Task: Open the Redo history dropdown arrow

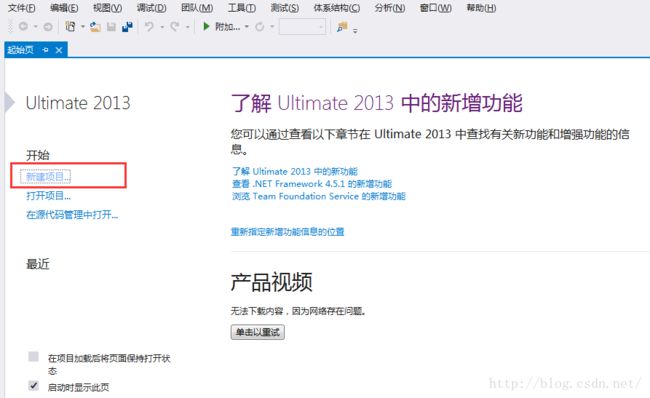Action: pos(187,27)
